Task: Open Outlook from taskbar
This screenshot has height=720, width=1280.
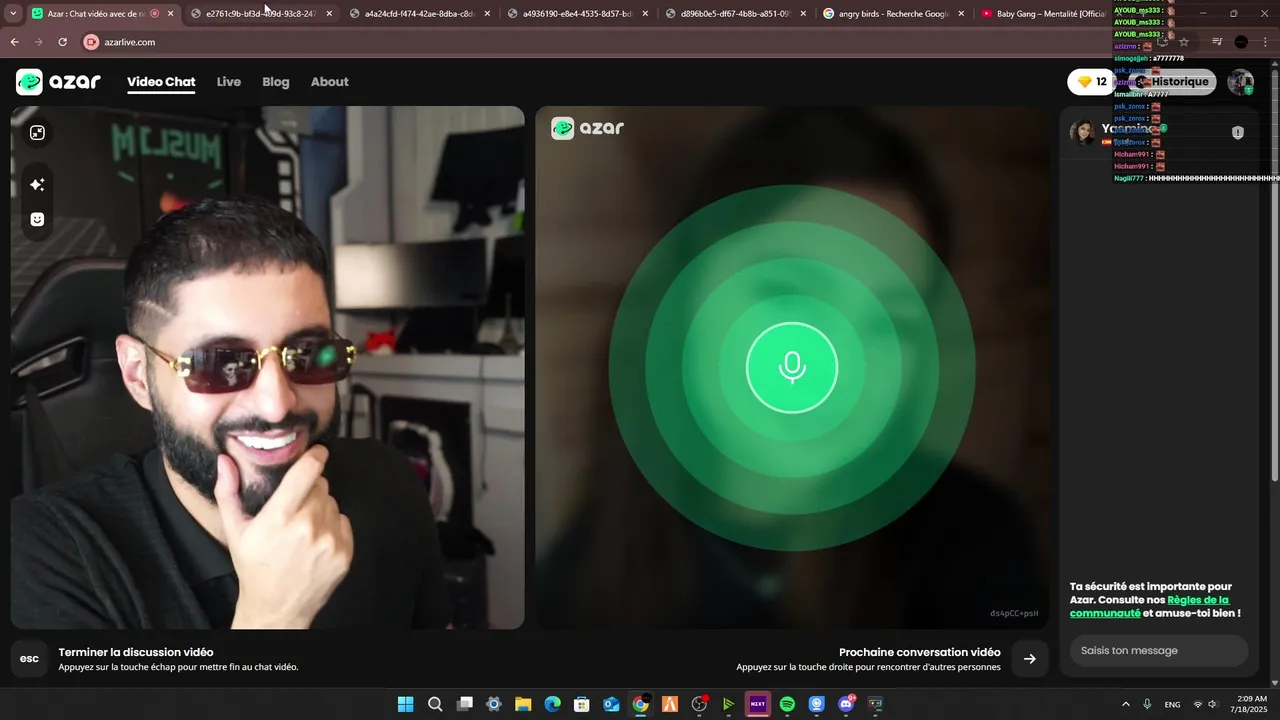Action: coord(611,704)
